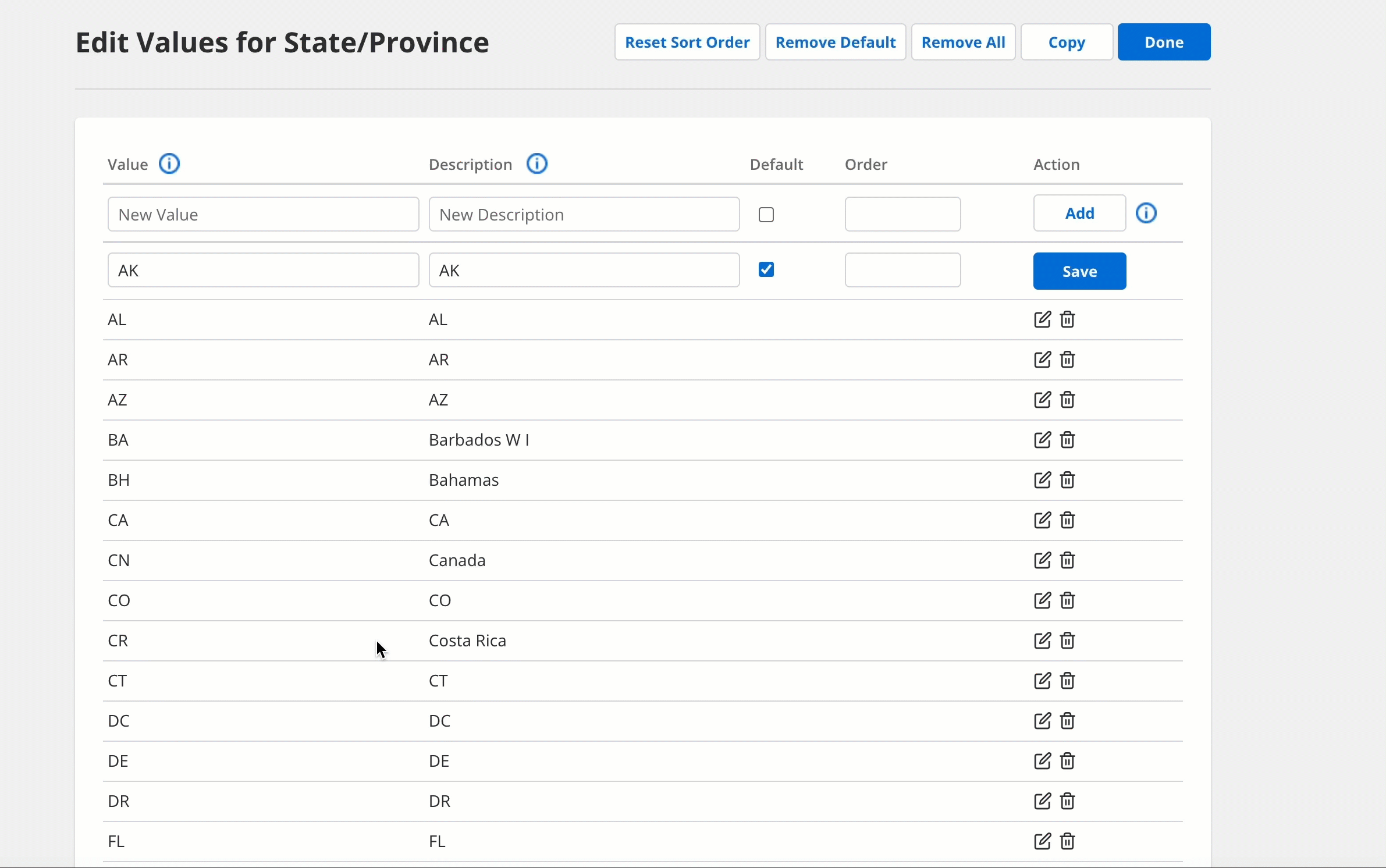Click Remove All button
1386x868 pixels.
(963, 42)
